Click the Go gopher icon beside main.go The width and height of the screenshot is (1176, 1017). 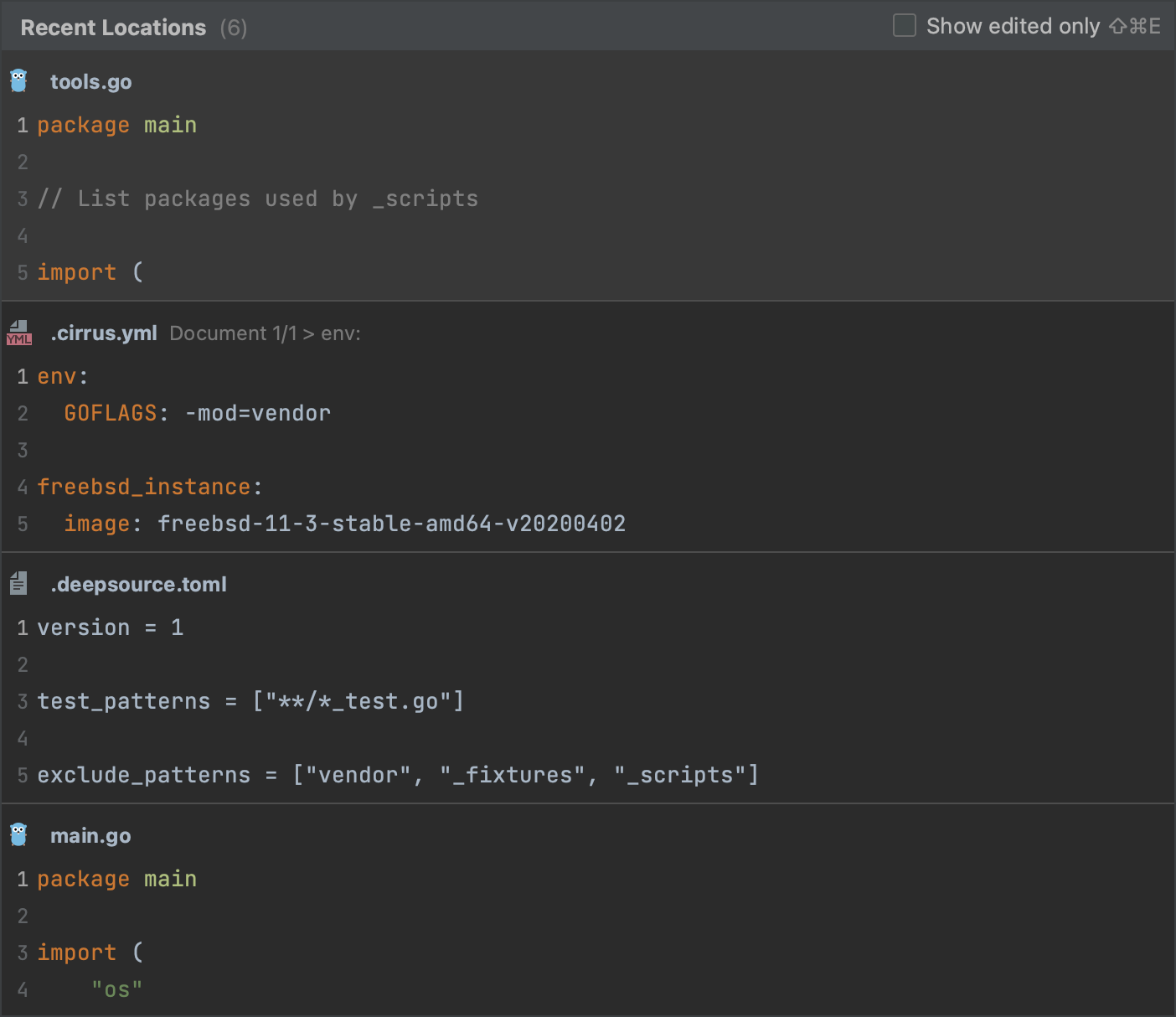pos(18,835)
